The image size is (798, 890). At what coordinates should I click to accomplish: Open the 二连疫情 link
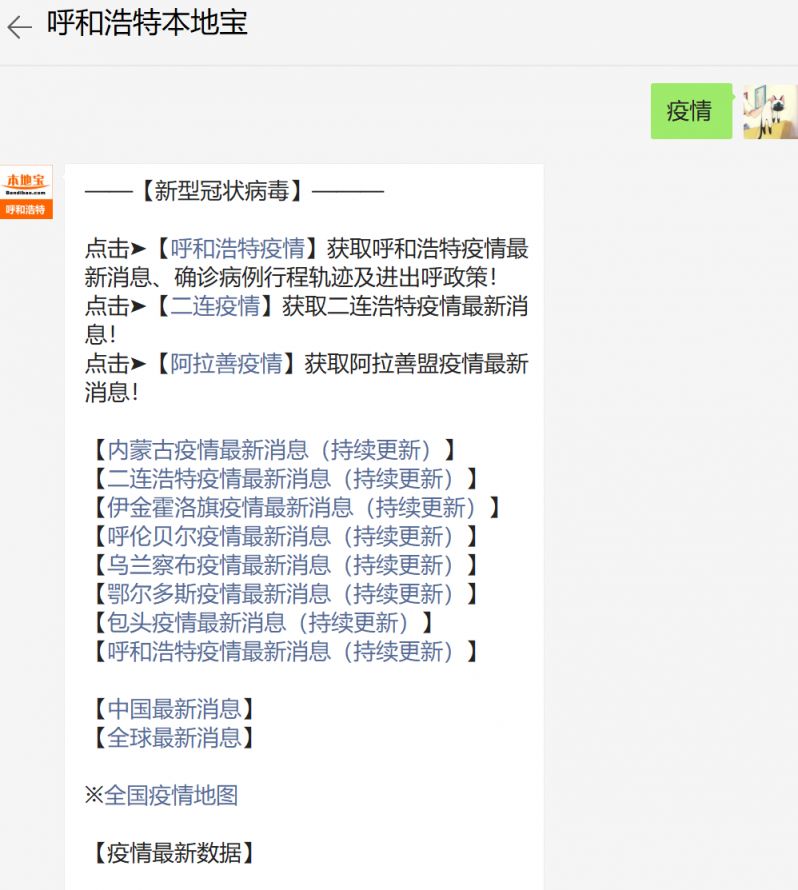[215, 306]
